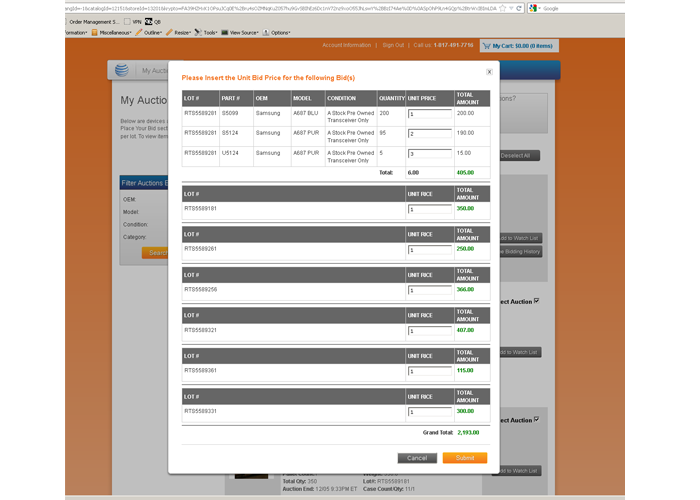700x500 pixels.
Task: Click the AT&T globe logo
Action: click(121, 70)
